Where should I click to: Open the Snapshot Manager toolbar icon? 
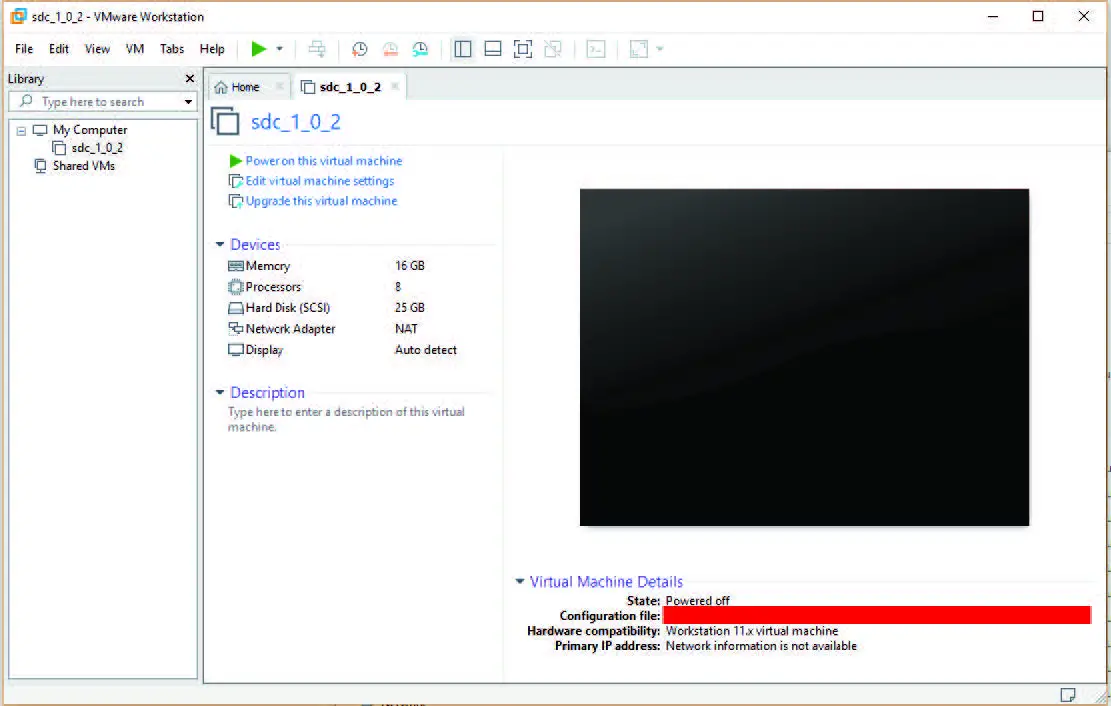[420, 49]
